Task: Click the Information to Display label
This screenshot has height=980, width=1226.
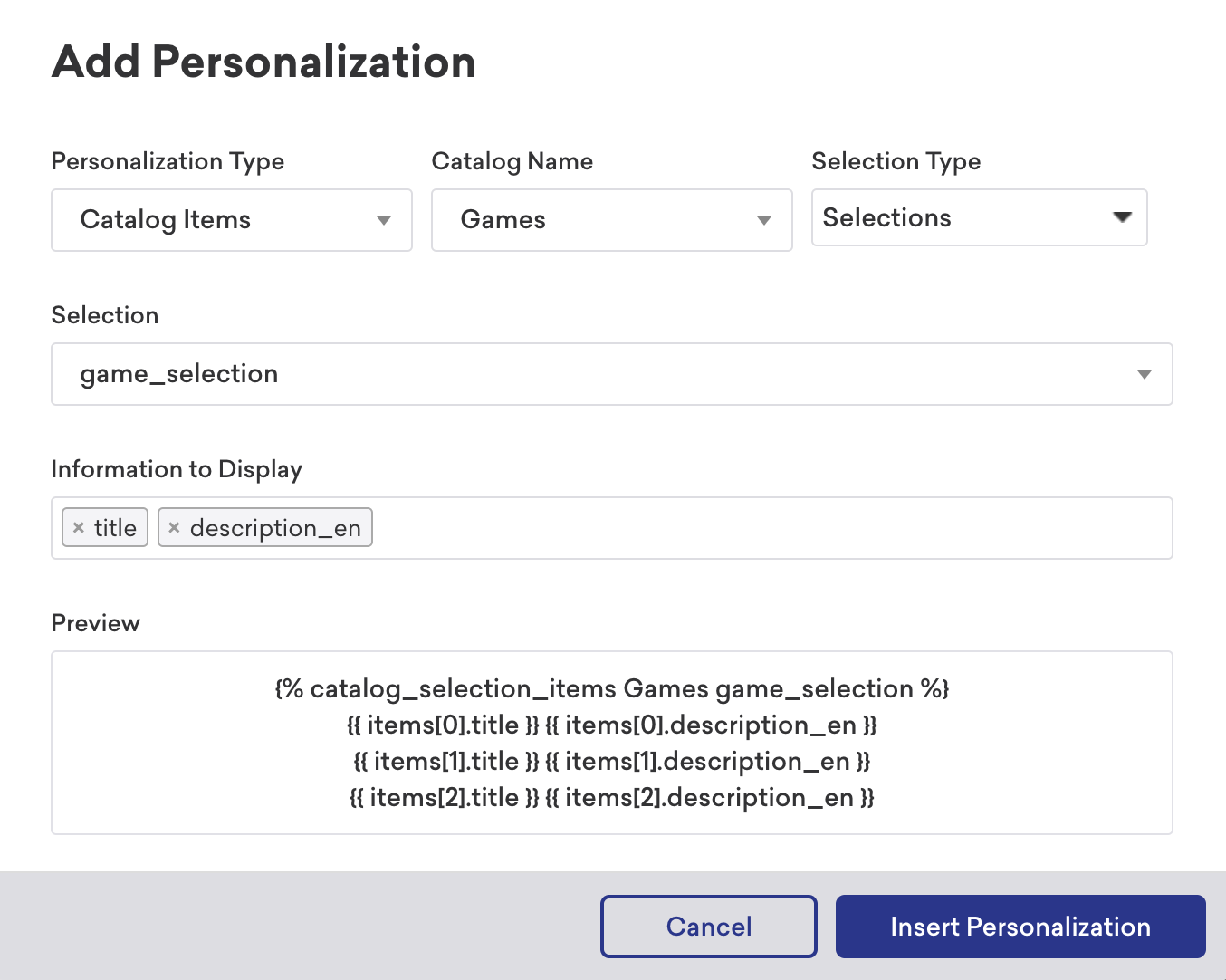Action: [177, 469]
